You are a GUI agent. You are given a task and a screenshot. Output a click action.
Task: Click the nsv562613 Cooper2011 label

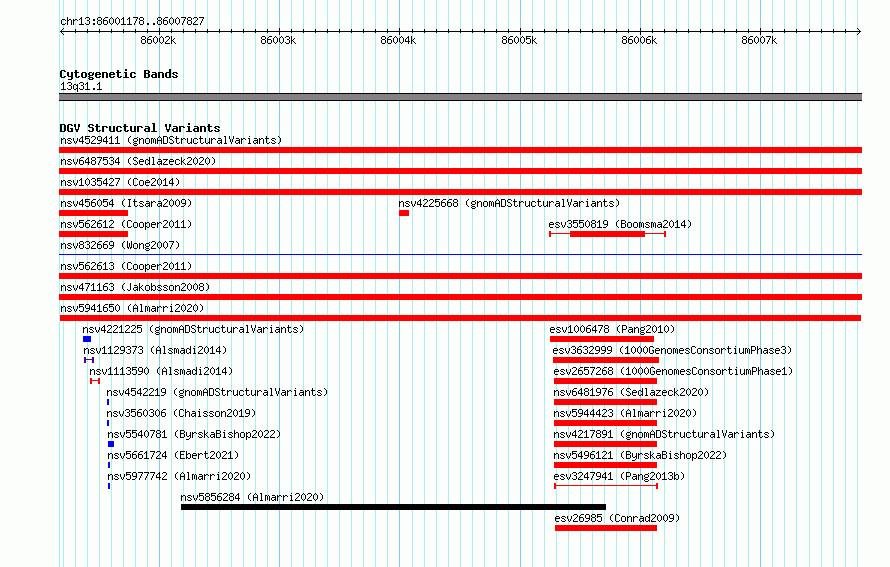coord(126,266)
